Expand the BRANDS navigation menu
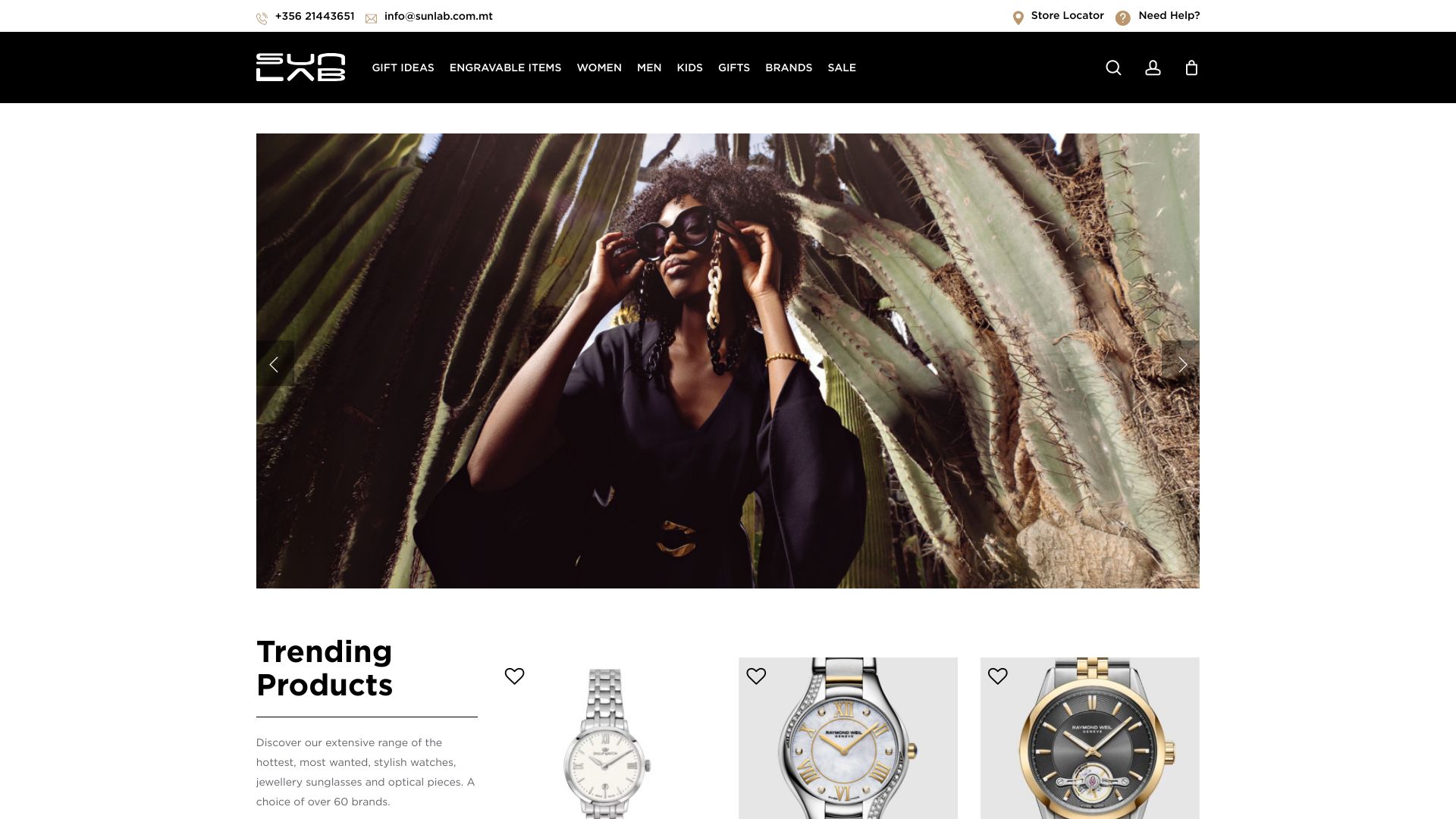The width and height of the screenshot is (1456, 819). point(789,68)
